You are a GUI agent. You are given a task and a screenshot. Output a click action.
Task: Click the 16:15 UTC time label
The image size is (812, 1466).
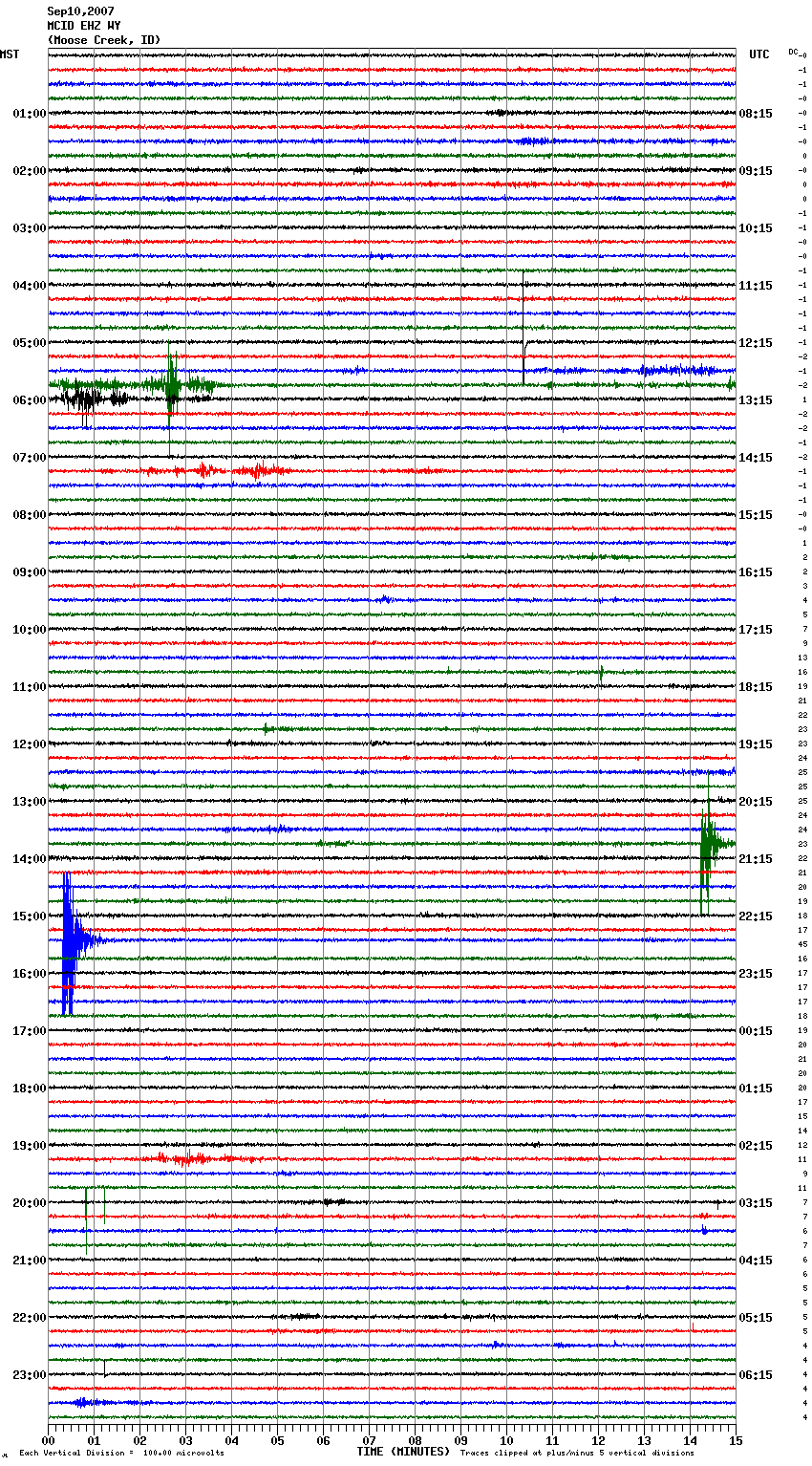[756, 572]
